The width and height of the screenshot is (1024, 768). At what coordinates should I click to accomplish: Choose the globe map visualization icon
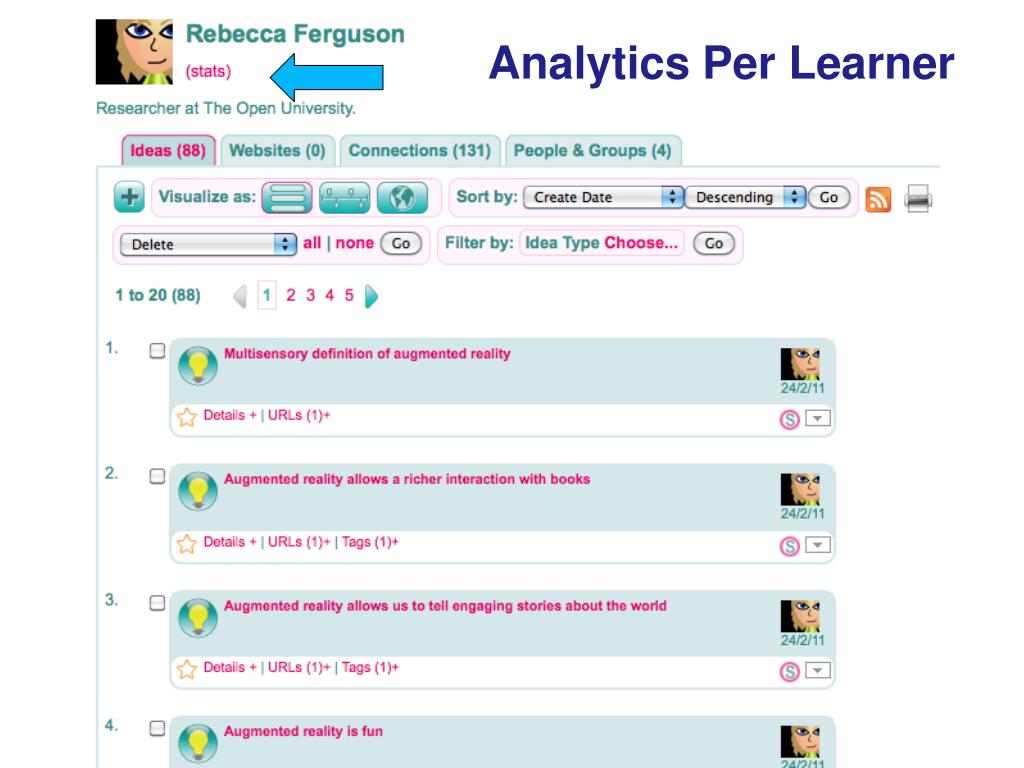pyautogui.click(x=402, y=197)
